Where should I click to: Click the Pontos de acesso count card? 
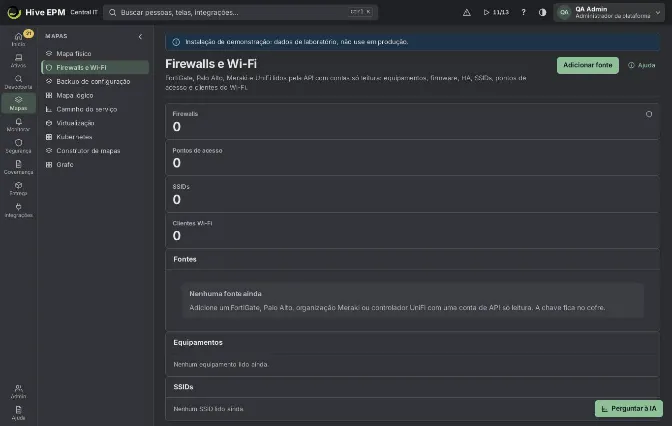click(x=412, y=158)
